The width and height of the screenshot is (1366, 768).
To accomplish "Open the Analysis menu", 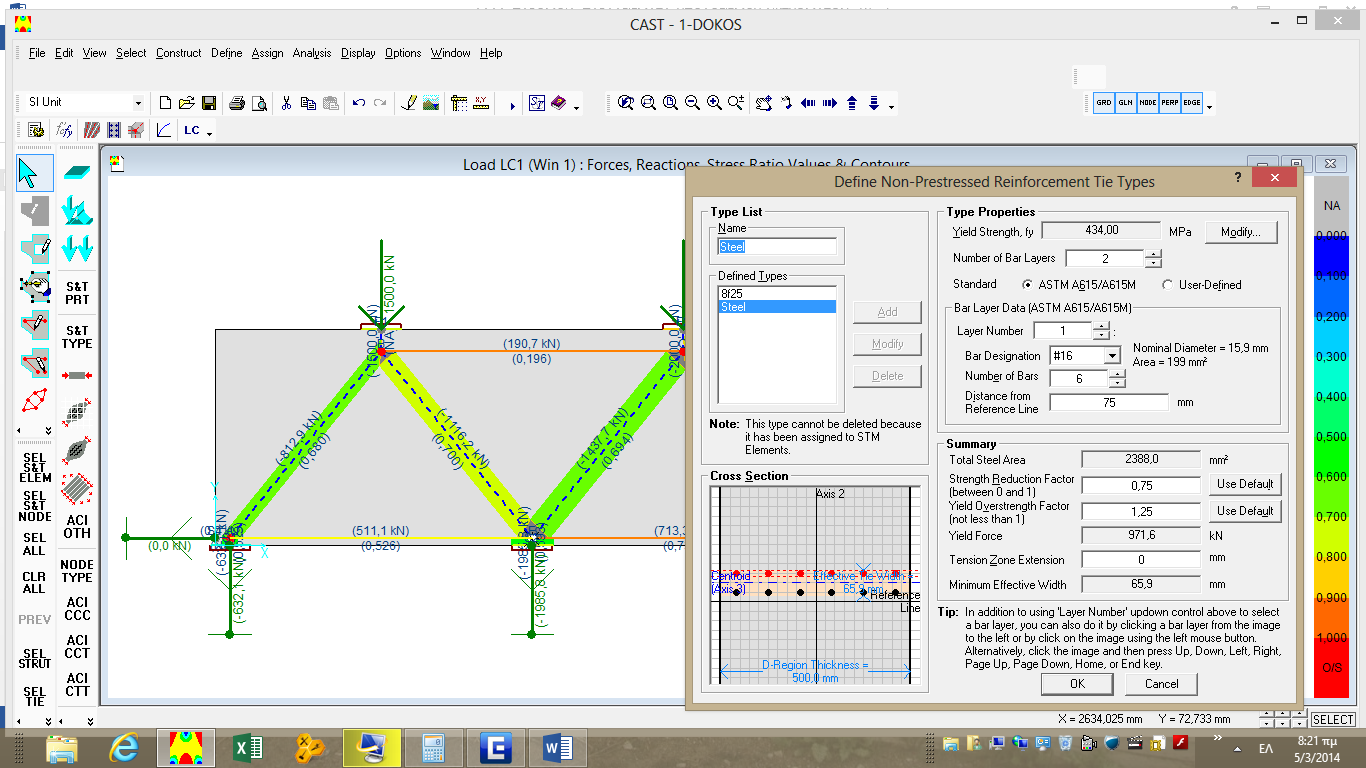I will tap(312, 53).
